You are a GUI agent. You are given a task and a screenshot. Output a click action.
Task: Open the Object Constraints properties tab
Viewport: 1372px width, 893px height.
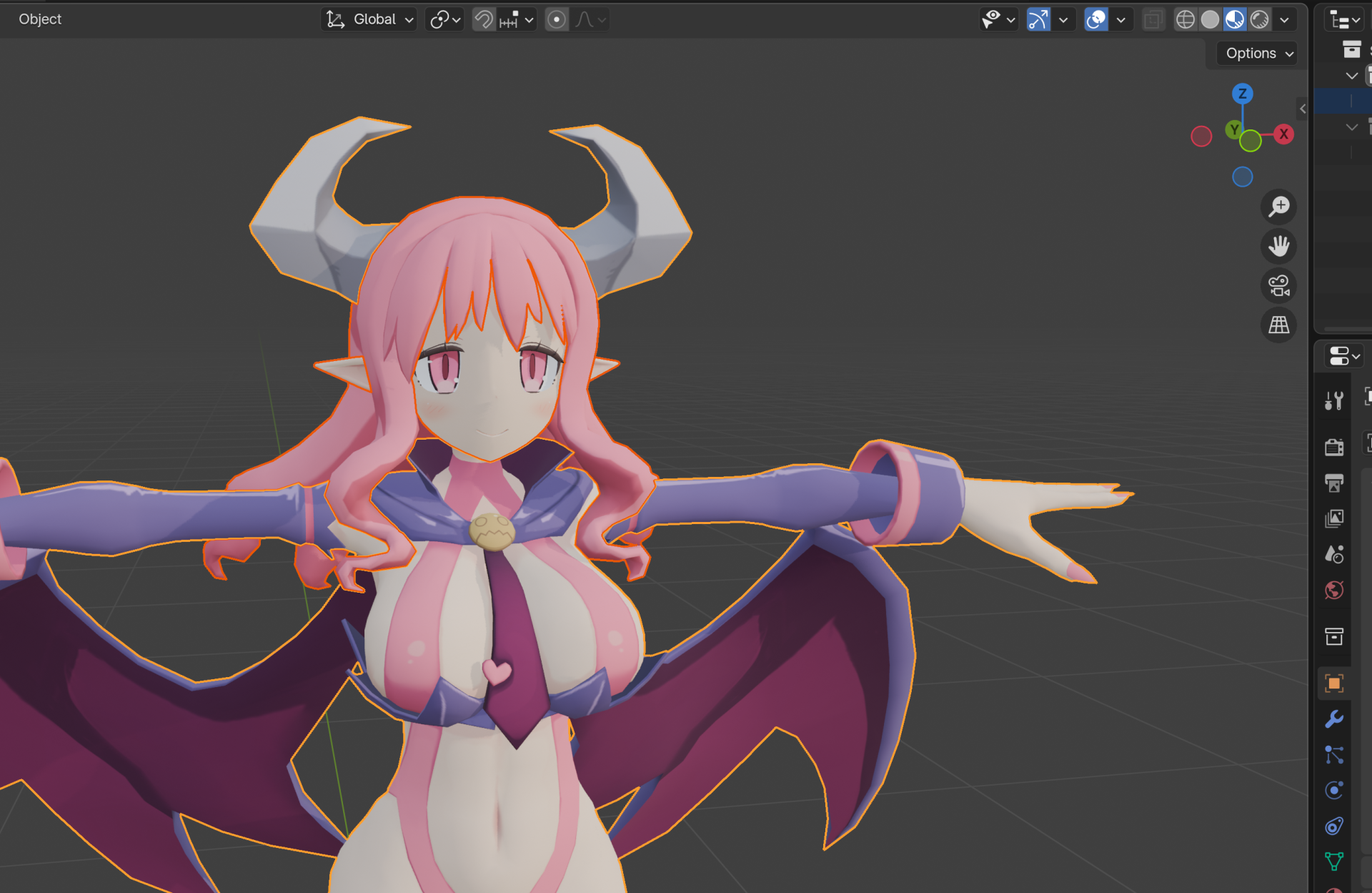[1334, 827]
